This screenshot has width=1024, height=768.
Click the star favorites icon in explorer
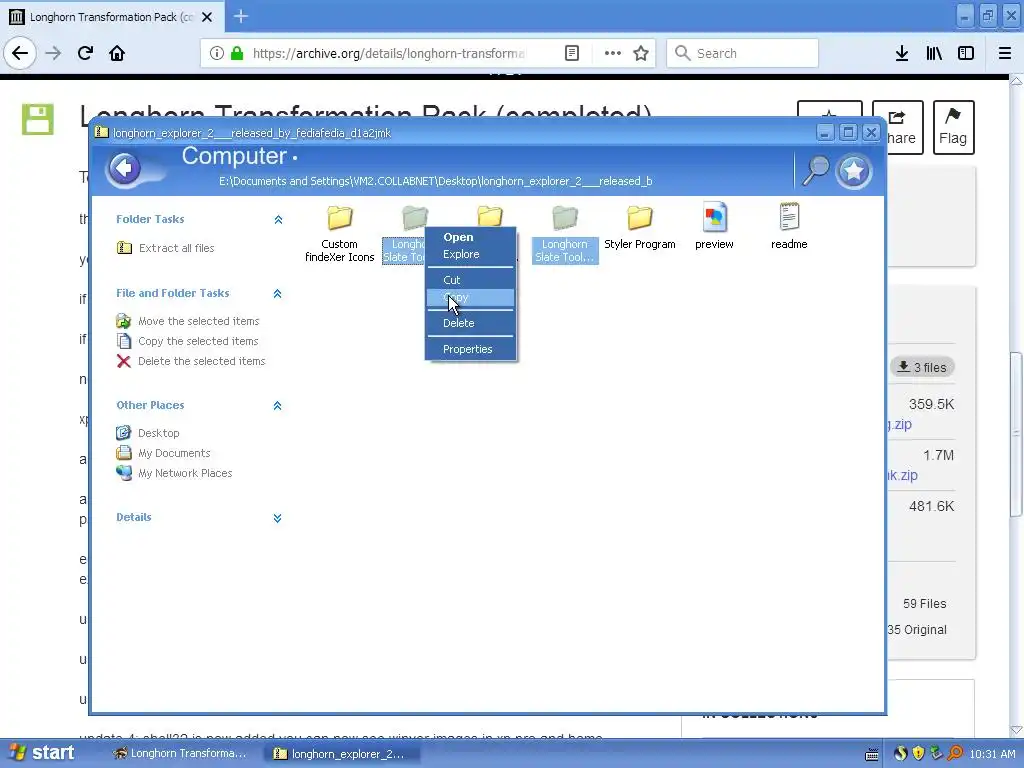(854, 171)
